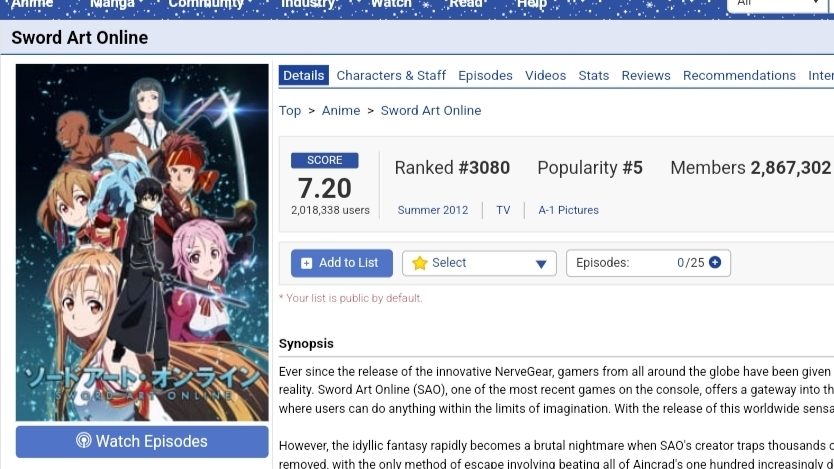834x469 pixels.
Task: Expand the All search category dropdown
Action: pos(779,4)
